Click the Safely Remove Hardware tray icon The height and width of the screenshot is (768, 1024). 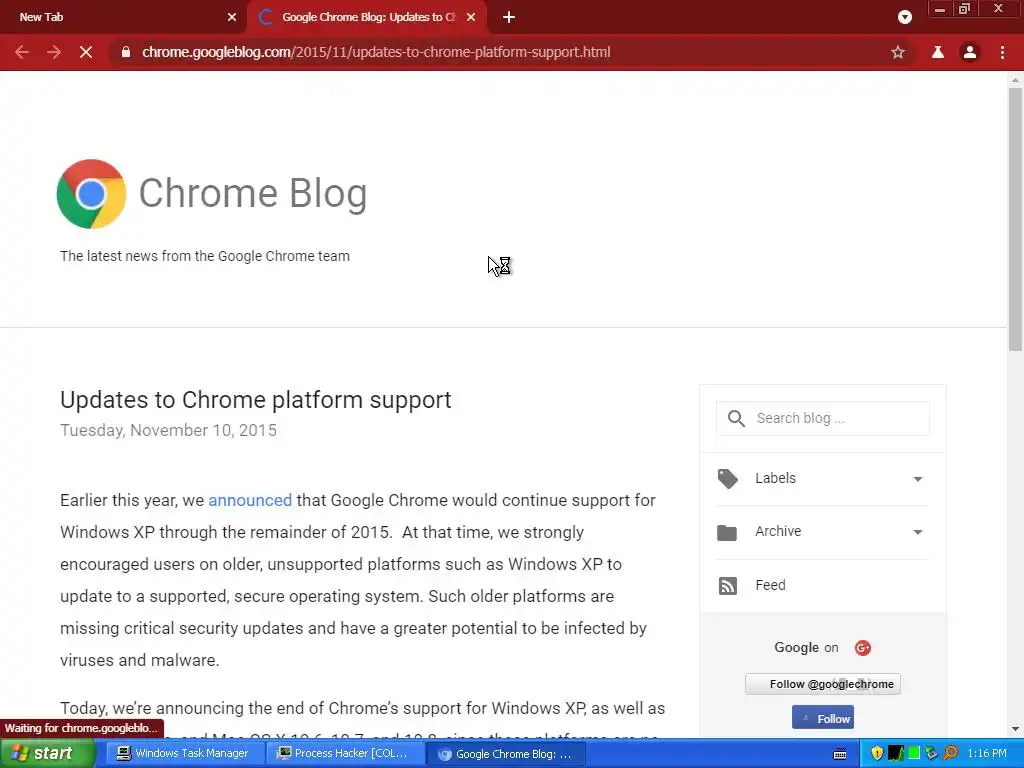[931, 754]
